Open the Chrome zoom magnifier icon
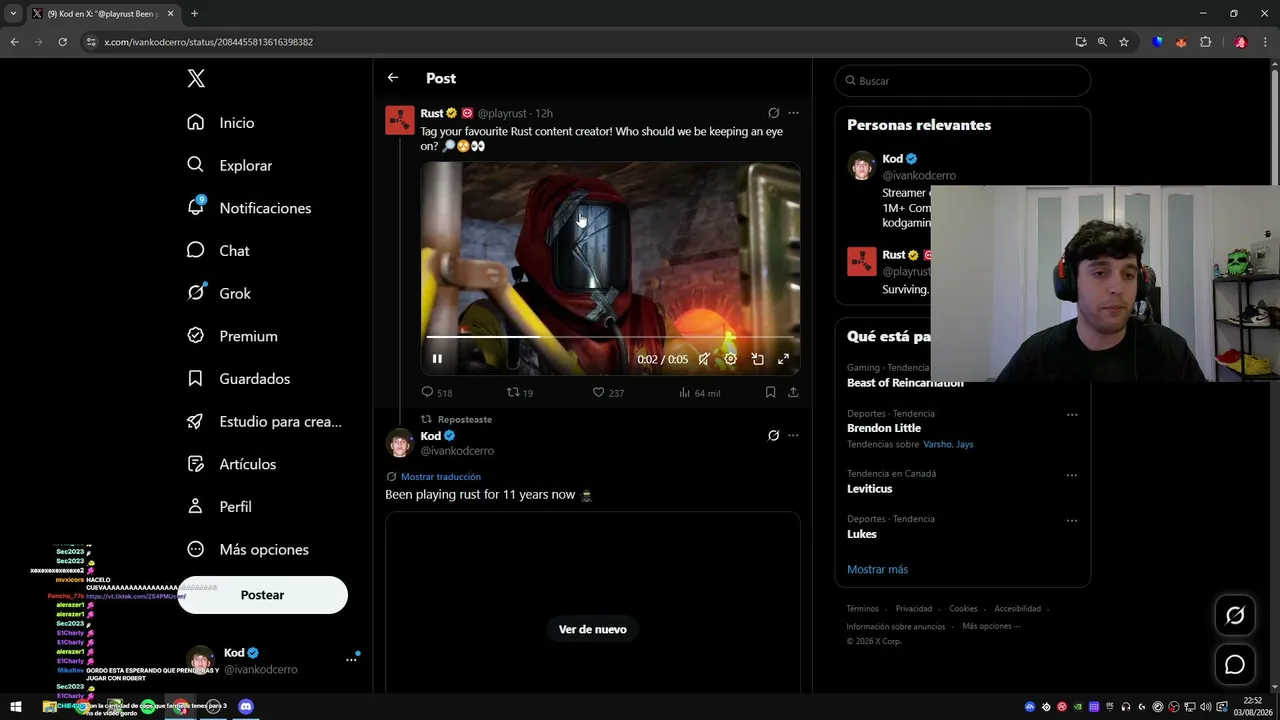 click(1102, 42)
